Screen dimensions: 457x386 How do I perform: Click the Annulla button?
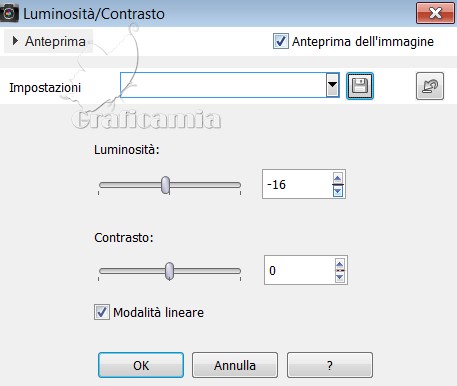point(235,365)
